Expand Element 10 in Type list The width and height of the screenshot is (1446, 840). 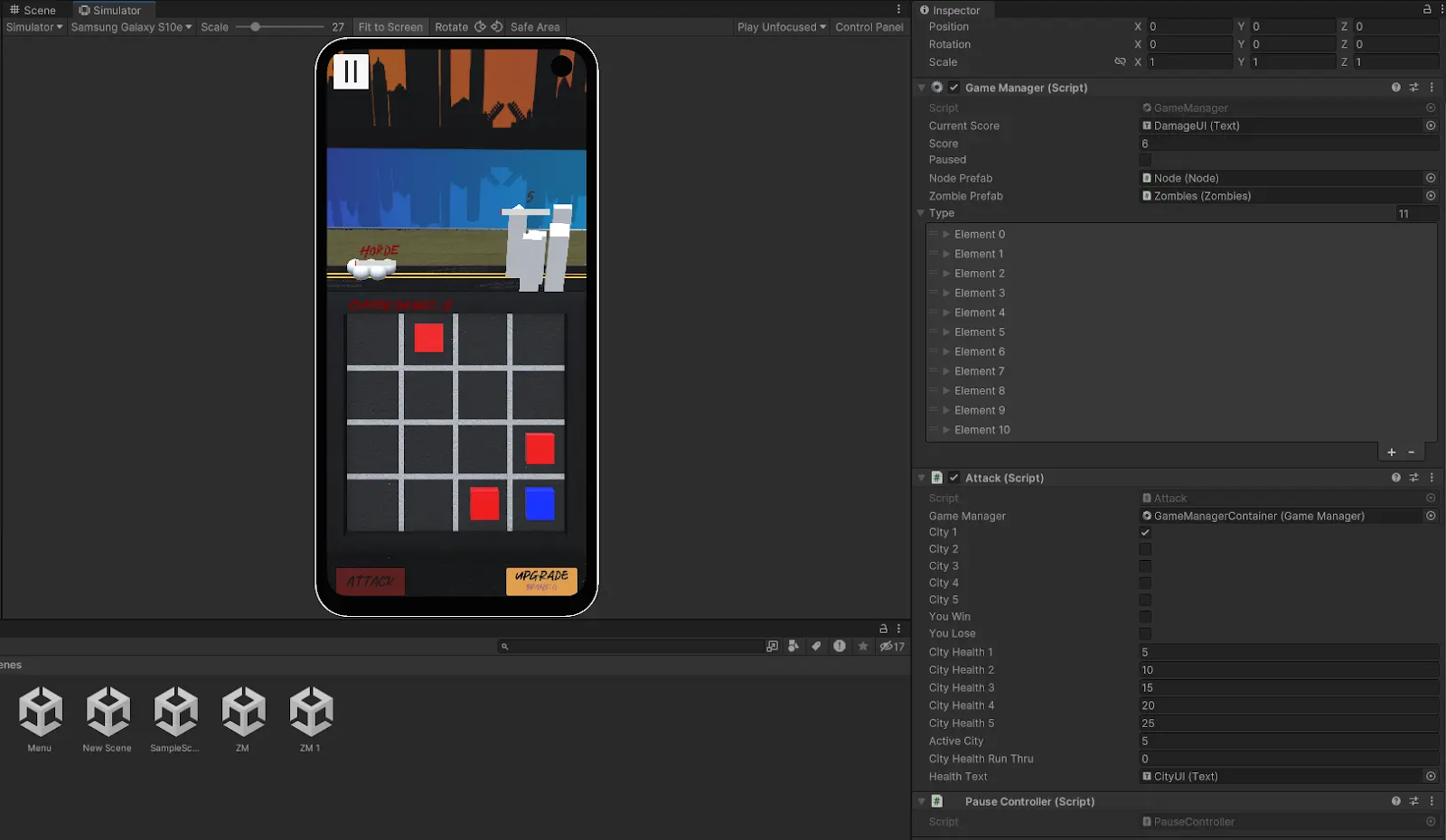[946, 430]
